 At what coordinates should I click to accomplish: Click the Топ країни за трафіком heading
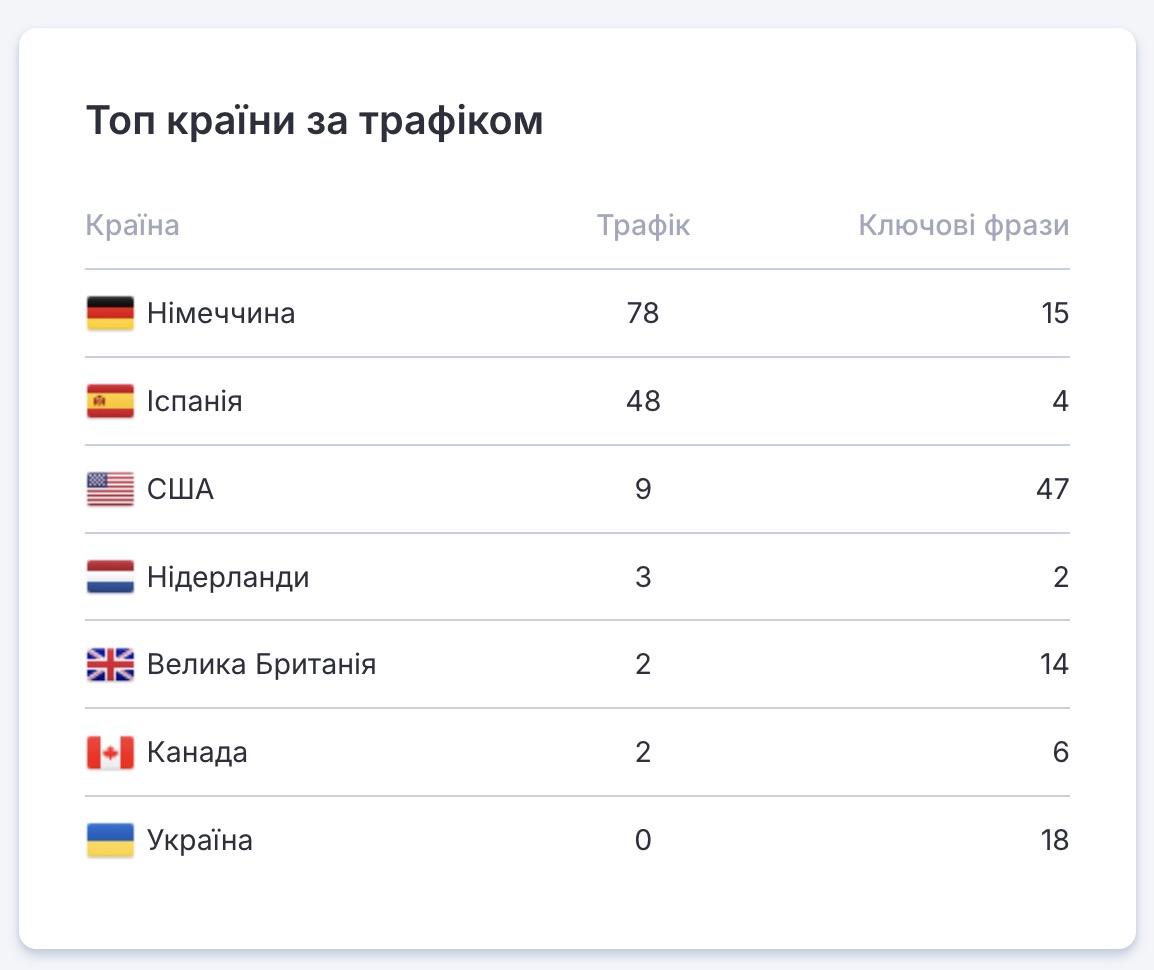[315, 122]
